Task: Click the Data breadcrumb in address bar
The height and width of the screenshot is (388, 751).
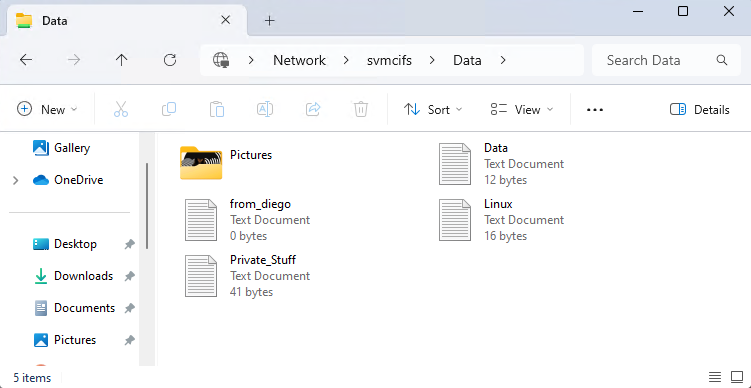Action: point(467,60)
